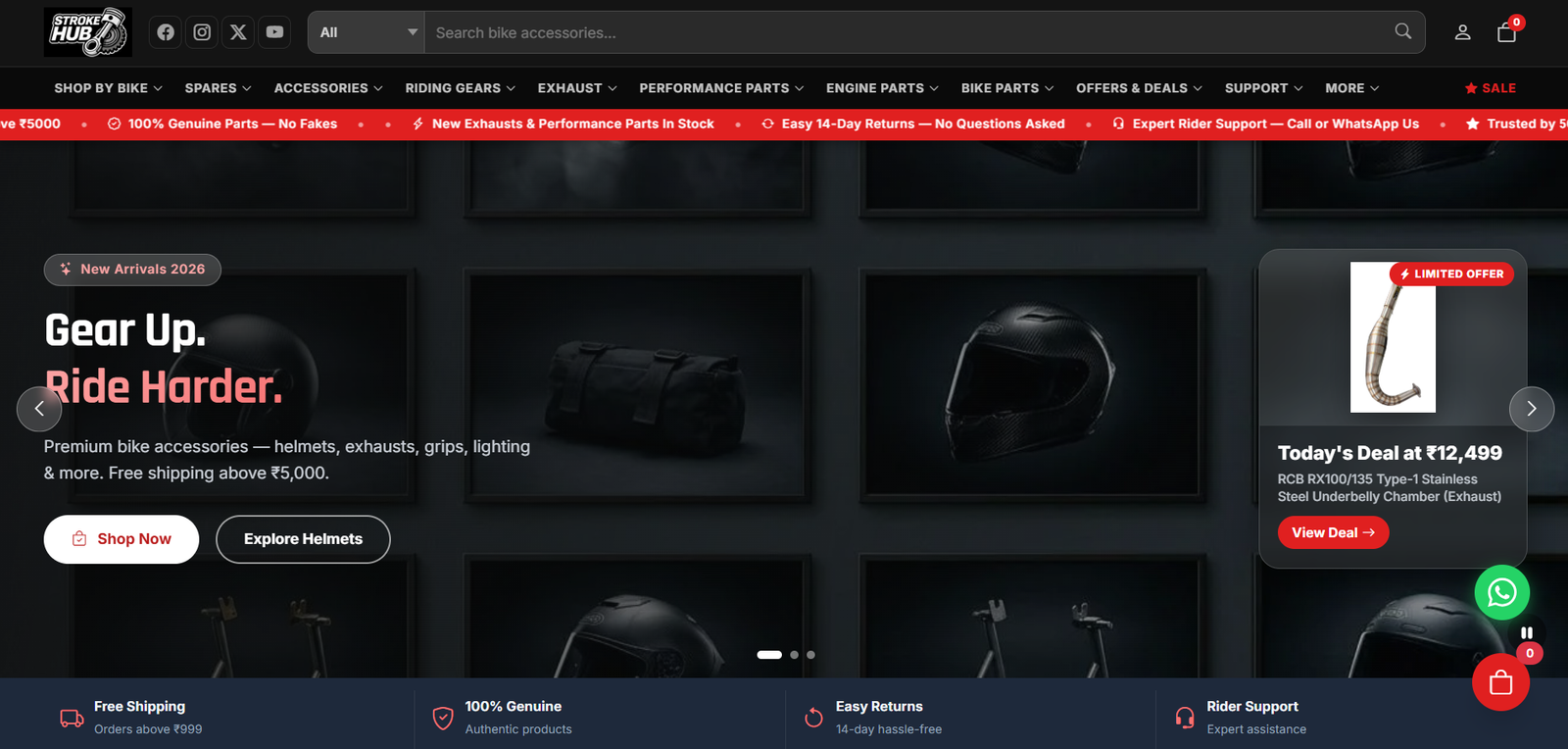
Task: Open the X (Twitter) social icon
Action: [238, 32]
